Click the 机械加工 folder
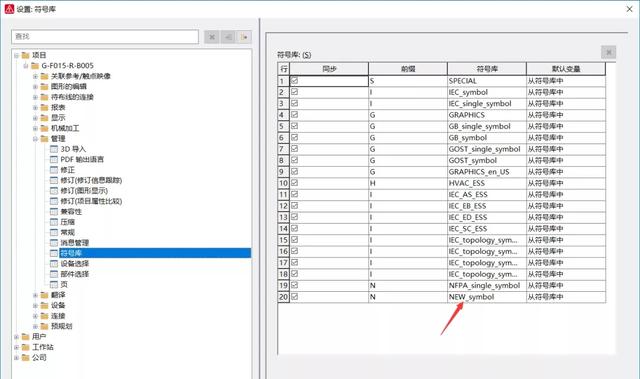Image resolution: width=640 pixels, height=379 pixels. pos(65,128)
